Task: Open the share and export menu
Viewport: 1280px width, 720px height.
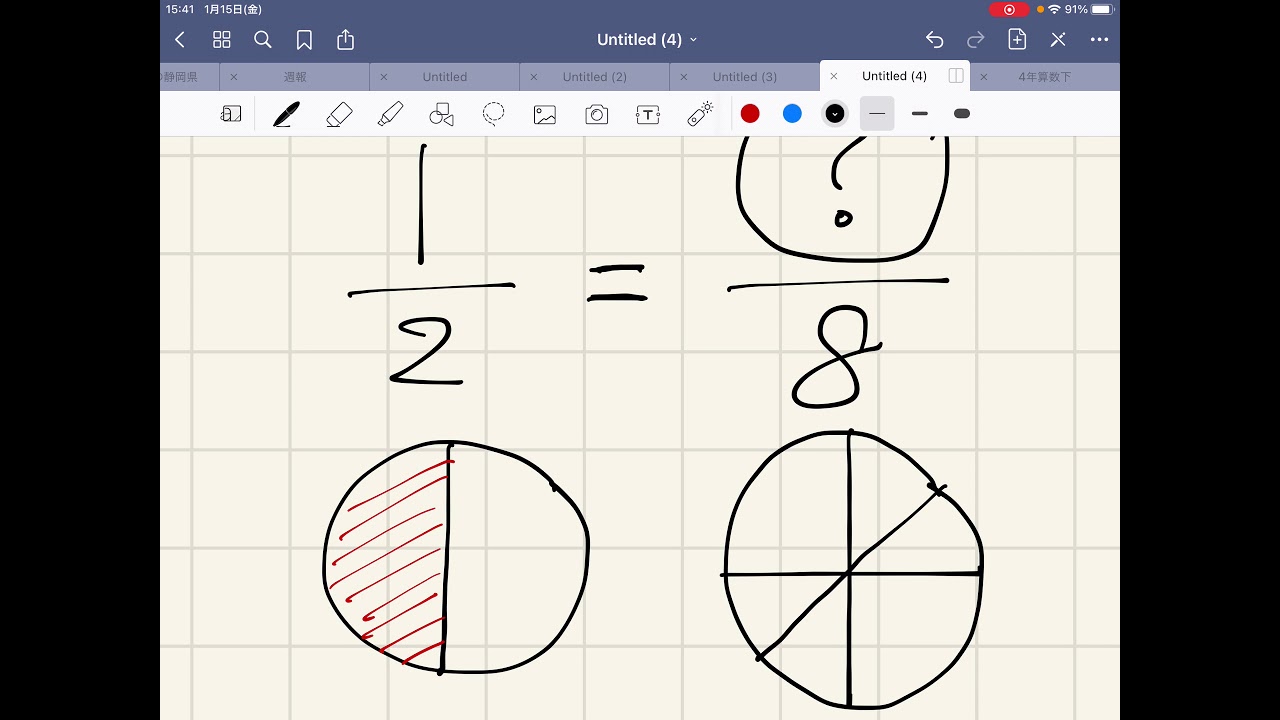Action: pyautogui.click(x=346, y=39)
